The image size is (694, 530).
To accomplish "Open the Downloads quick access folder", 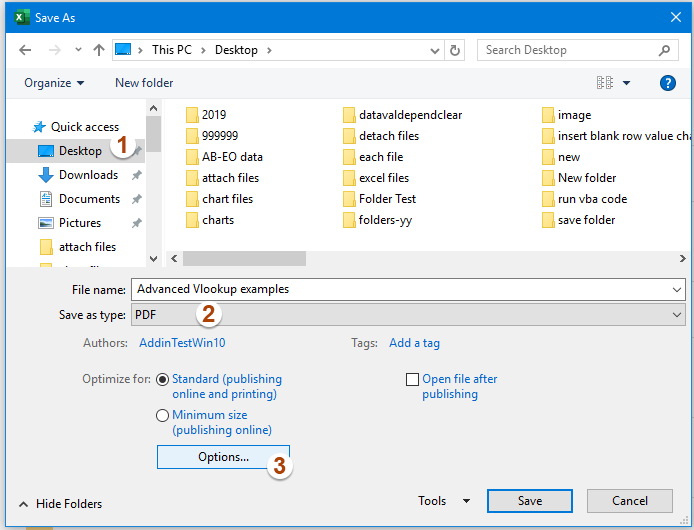I will pyautogui.click(x=88, y=175).
